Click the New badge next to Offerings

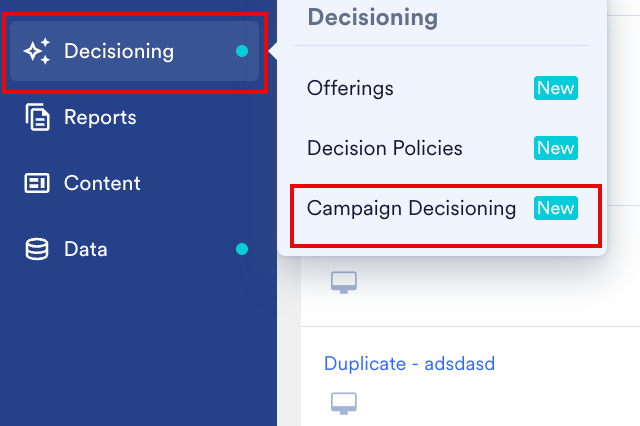pos(555,88)
